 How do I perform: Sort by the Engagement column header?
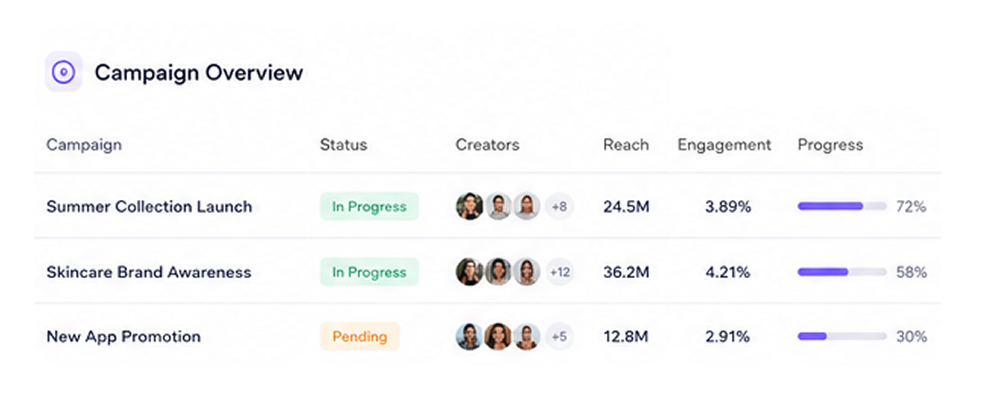pos(724,145)
